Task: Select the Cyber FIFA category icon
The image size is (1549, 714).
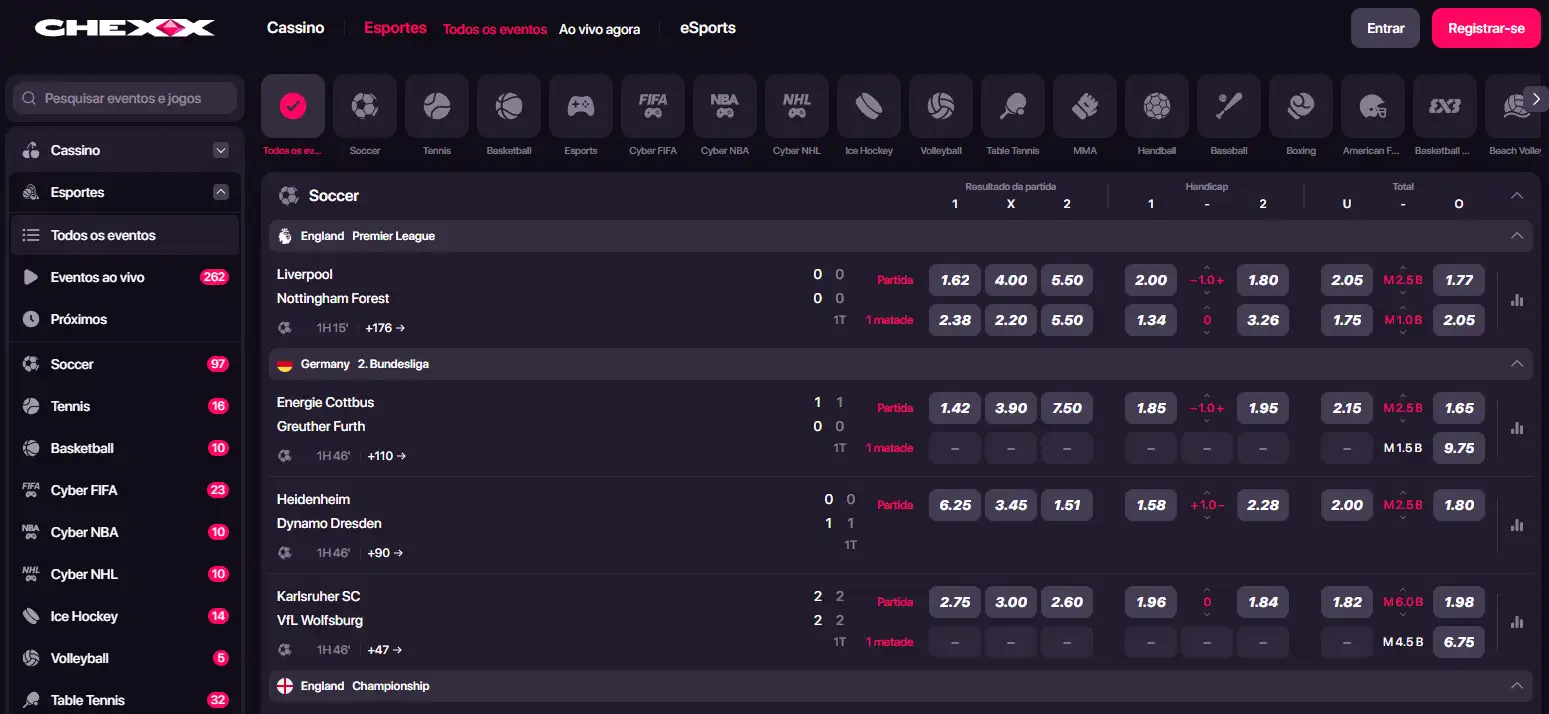Action: click(653, 106)
